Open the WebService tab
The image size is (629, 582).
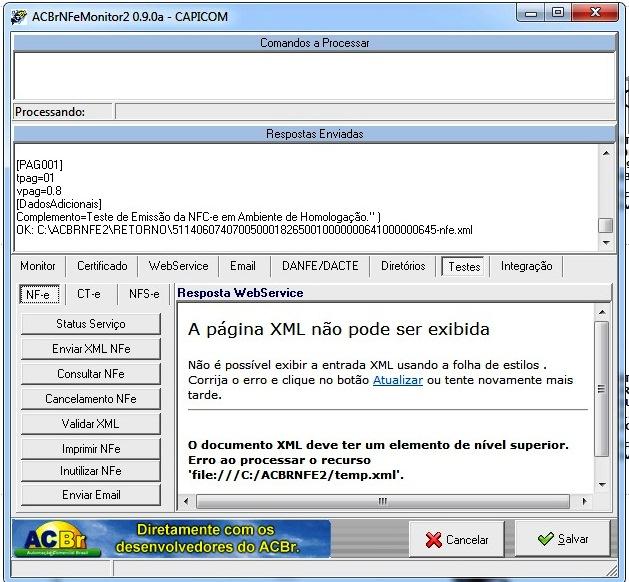178,266
